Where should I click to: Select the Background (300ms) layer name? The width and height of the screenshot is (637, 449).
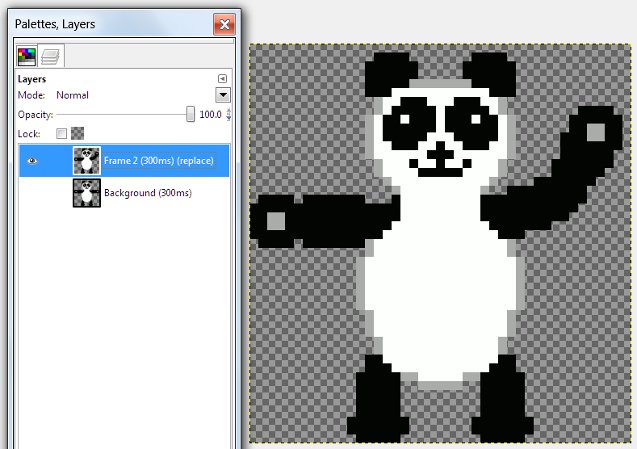(x=147, y=192)
